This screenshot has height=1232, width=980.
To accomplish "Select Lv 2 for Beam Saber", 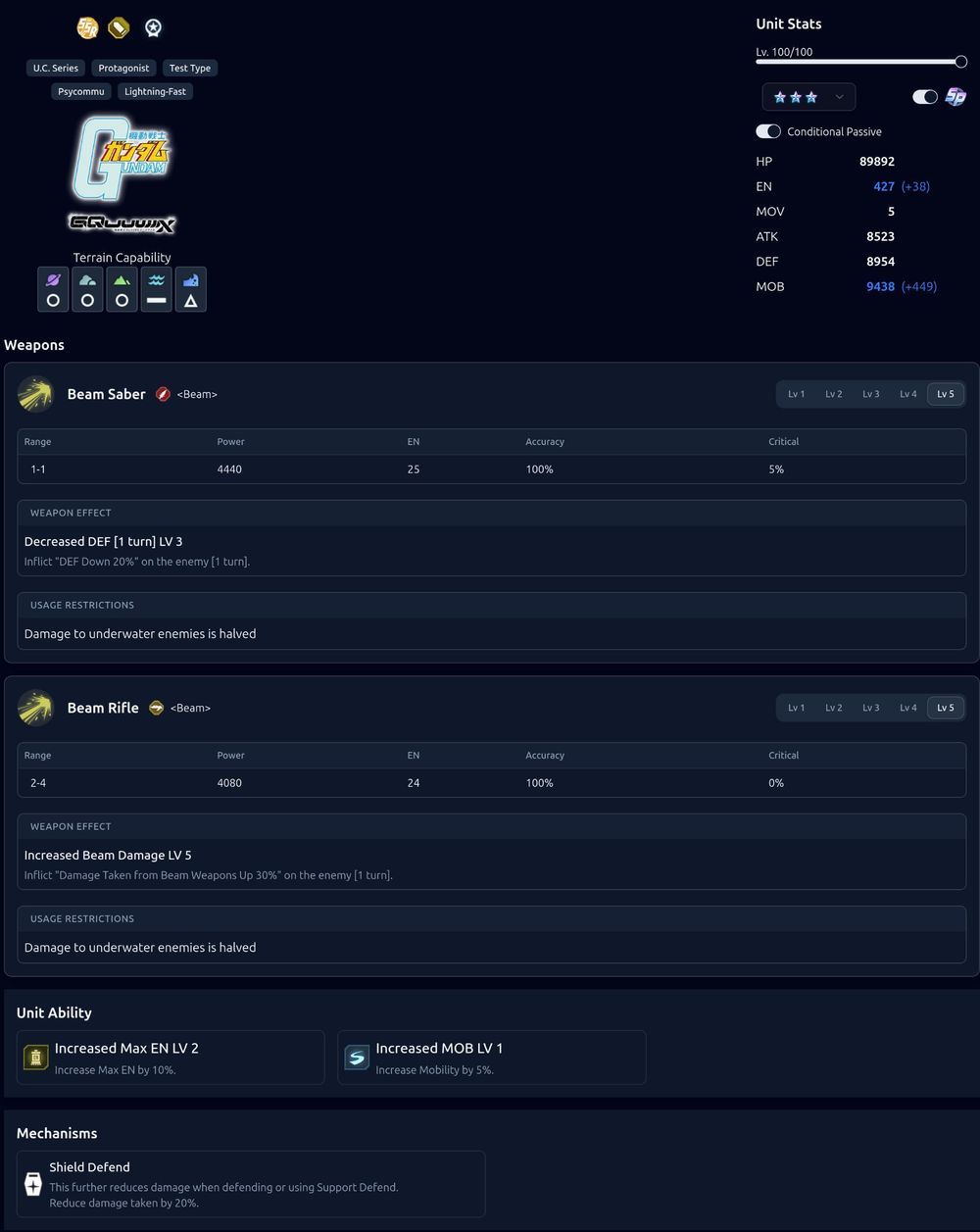I will tap(833, 394).
